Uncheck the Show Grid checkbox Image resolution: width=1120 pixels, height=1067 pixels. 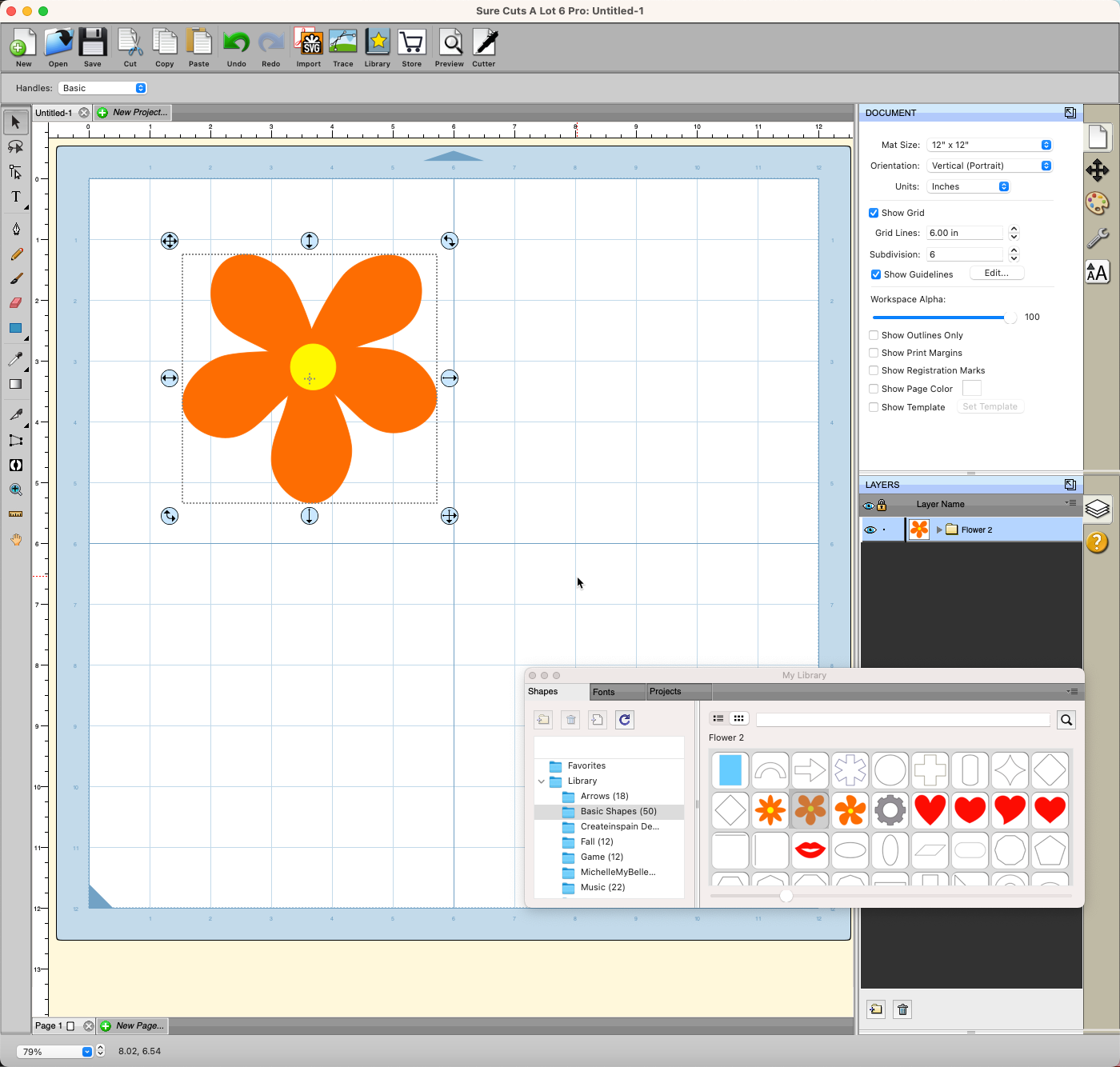(x=874, y=213)
